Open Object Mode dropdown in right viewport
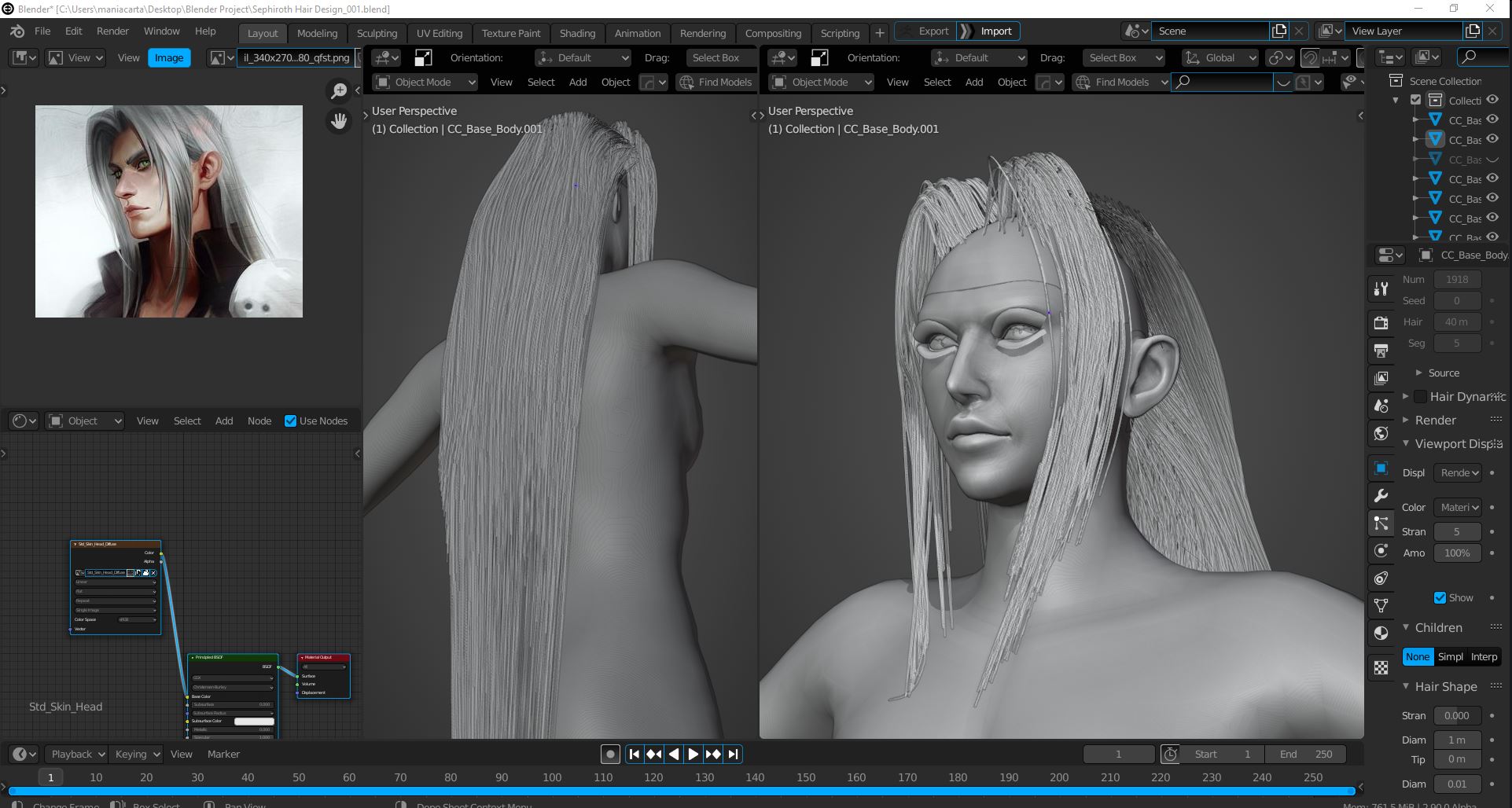The image size is (1512, 808). coord(822,83)
